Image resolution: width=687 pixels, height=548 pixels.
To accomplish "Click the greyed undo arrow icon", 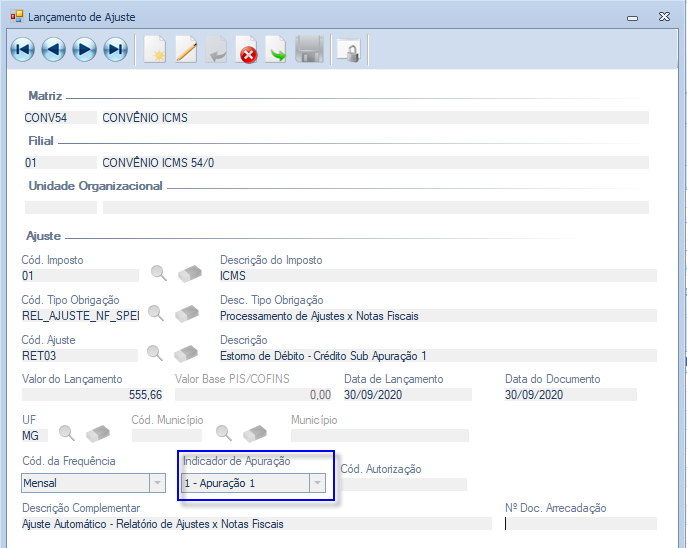I will click(x=216, y=49).
